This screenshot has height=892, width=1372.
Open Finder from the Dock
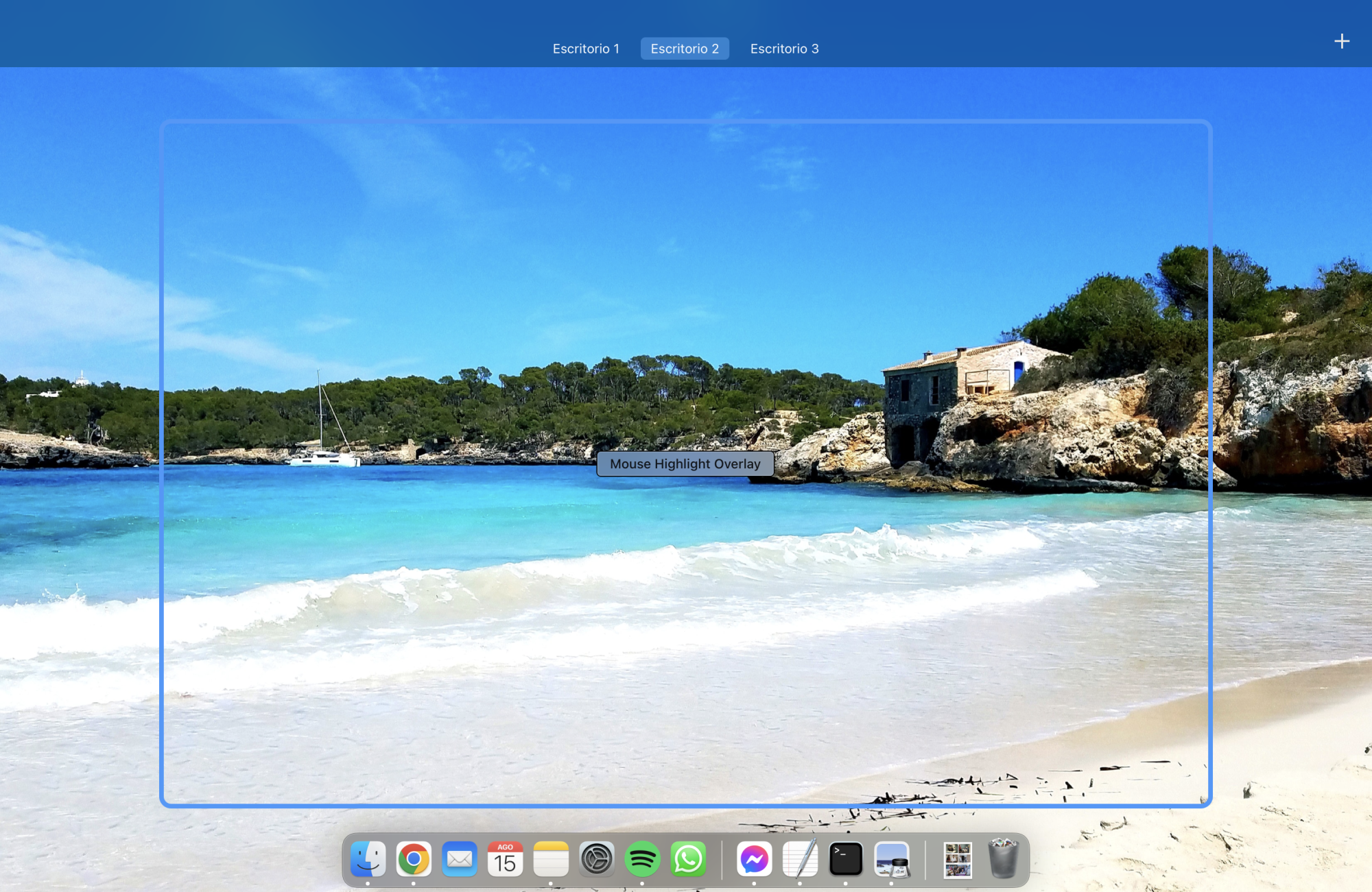[368, 859]
